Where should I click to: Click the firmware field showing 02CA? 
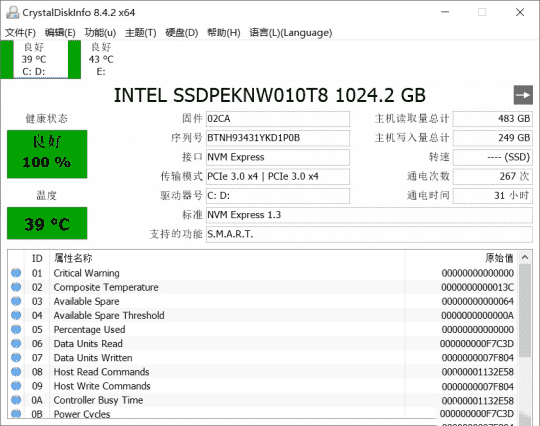278,119
